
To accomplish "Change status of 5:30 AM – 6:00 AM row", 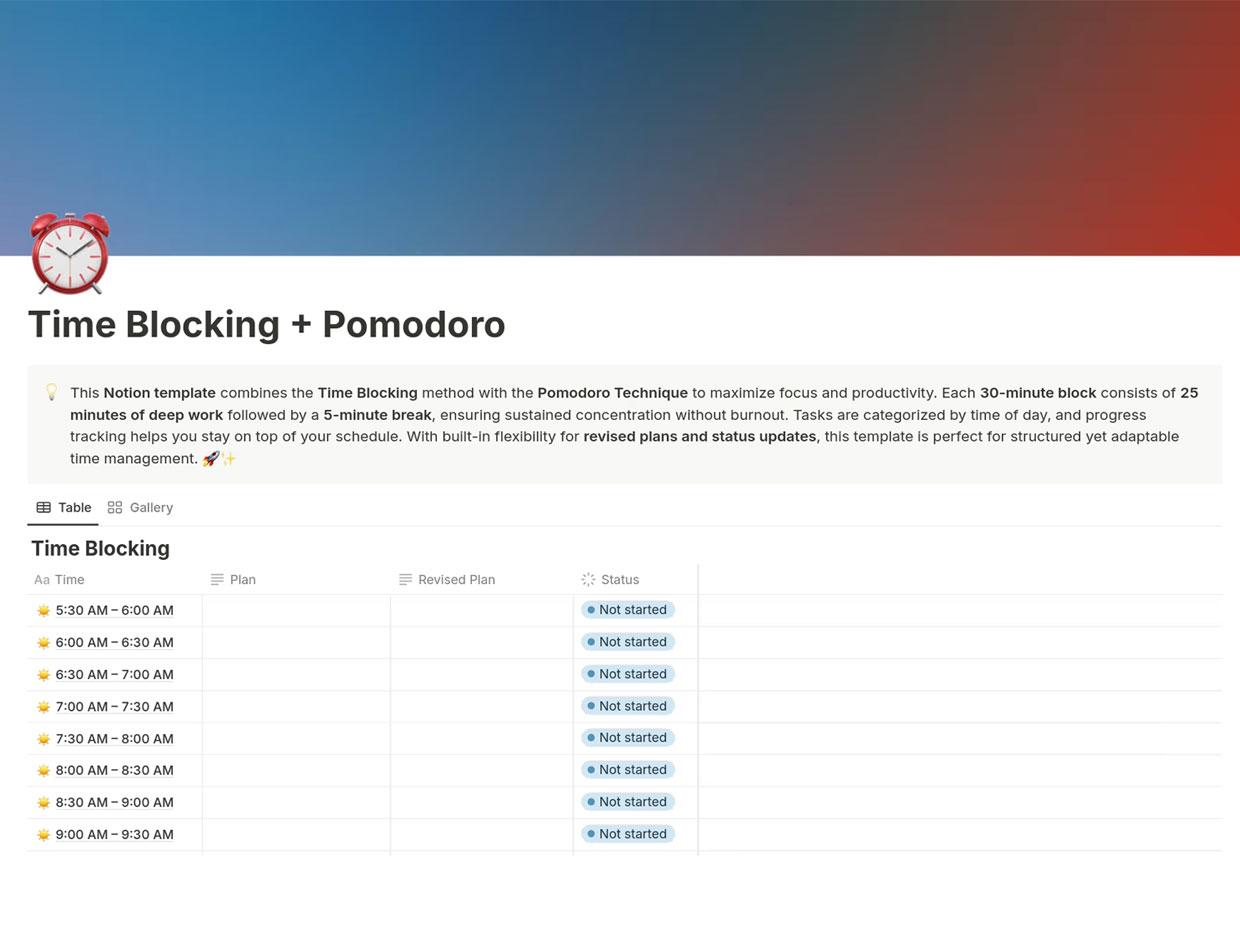I will tap(628, 609).
